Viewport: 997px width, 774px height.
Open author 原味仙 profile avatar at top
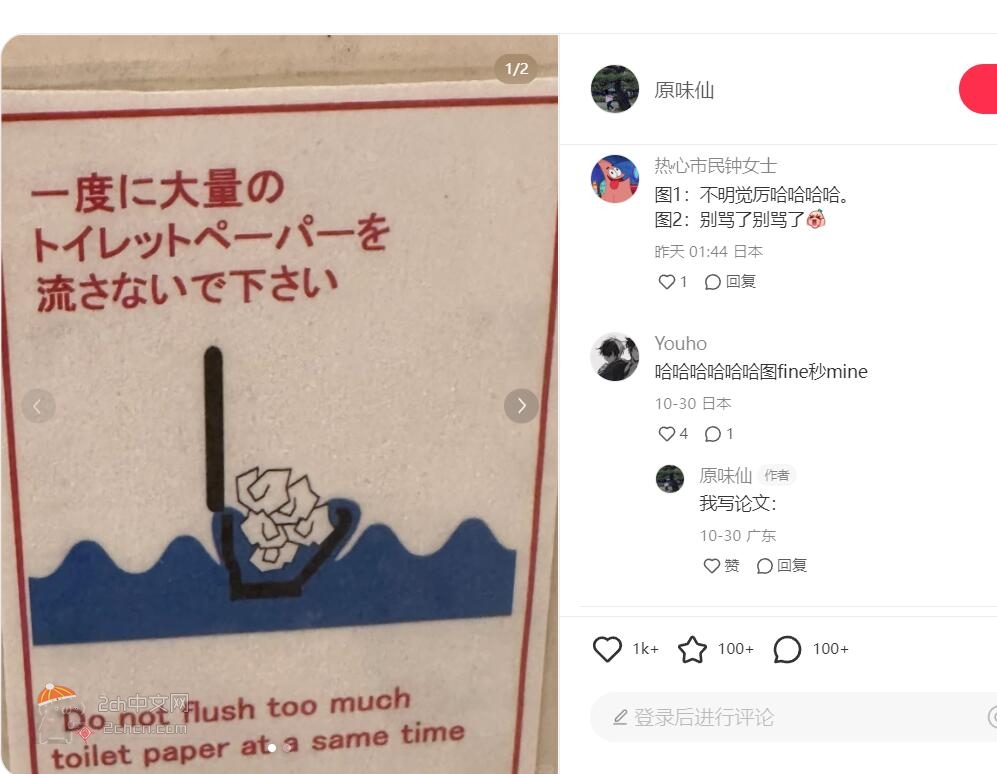click(614, 89)
